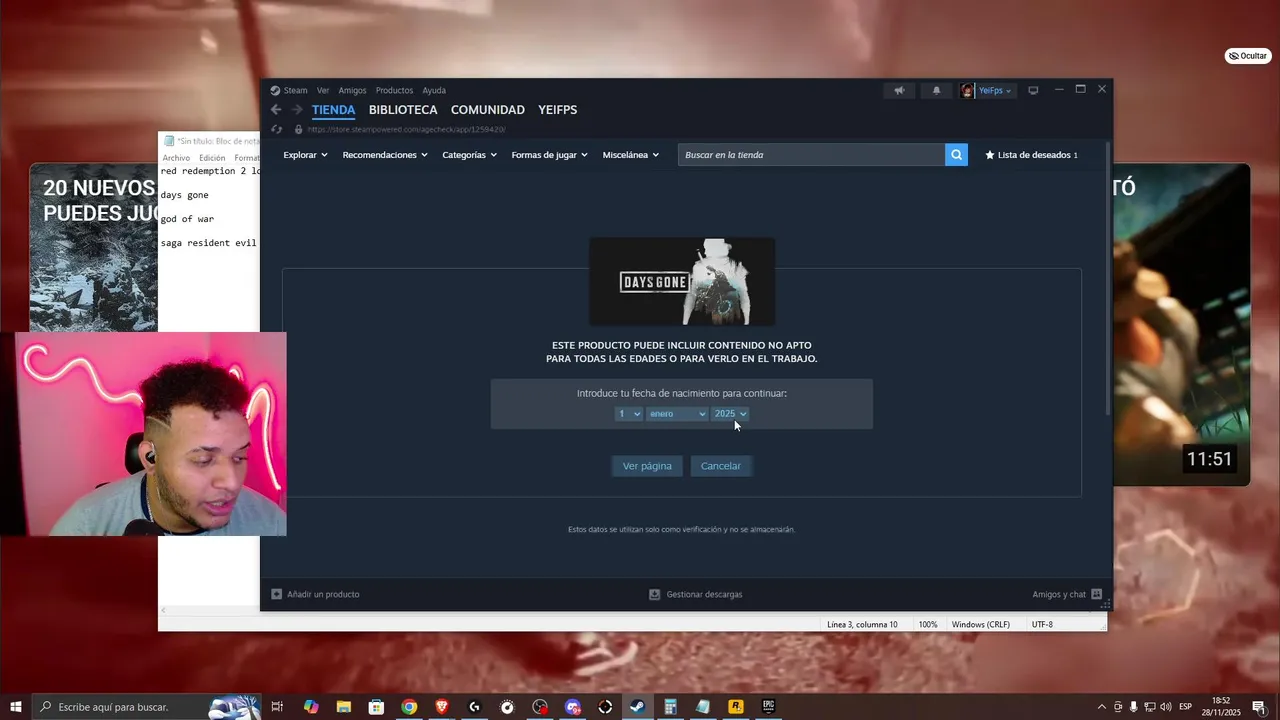Open the Productos menu in Steam
The image size is (1280, 720).
(x=394, y=90)
